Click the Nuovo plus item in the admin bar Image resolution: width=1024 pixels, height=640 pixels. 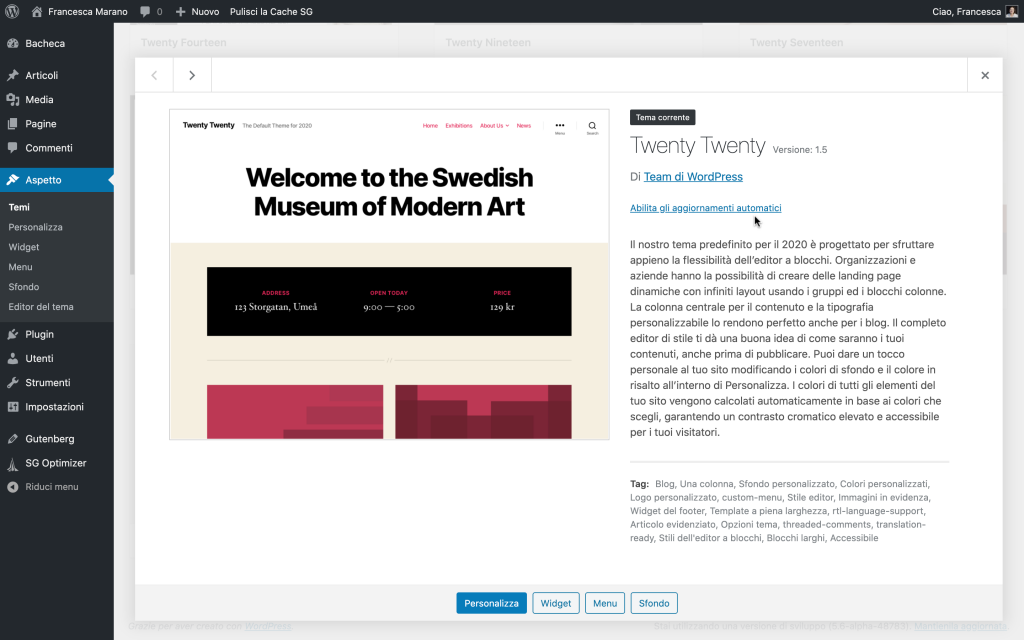[x=197, y=11]
